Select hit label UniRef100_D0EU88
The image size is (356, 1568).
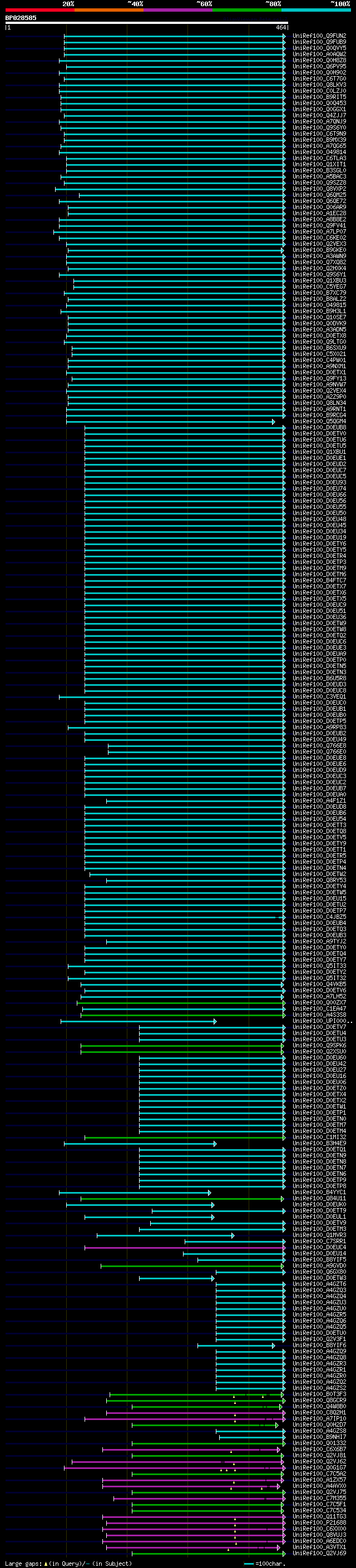click(x=319, y=427)
